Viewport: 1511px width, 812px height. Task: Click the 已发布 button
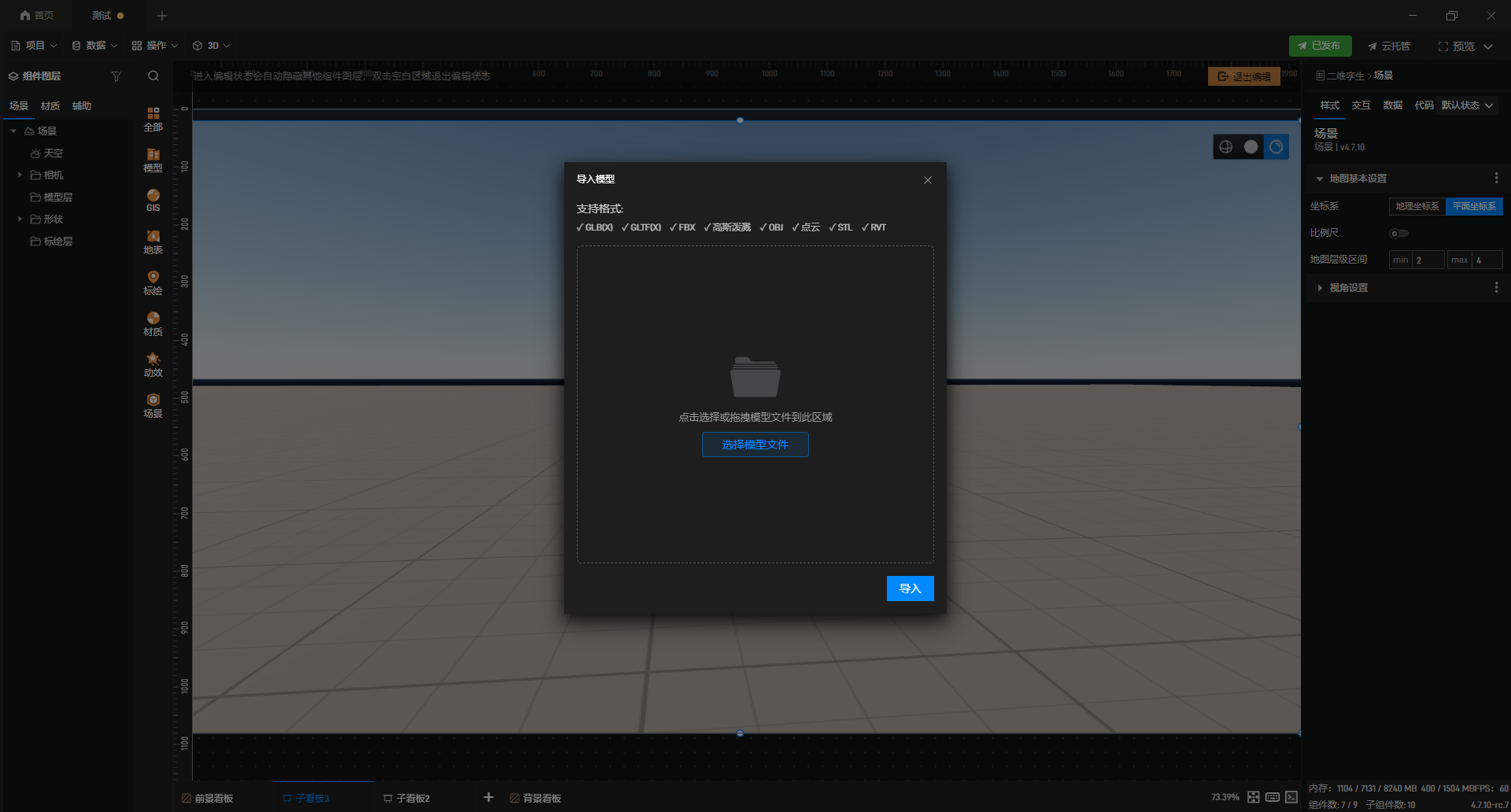click(1320, 46)
